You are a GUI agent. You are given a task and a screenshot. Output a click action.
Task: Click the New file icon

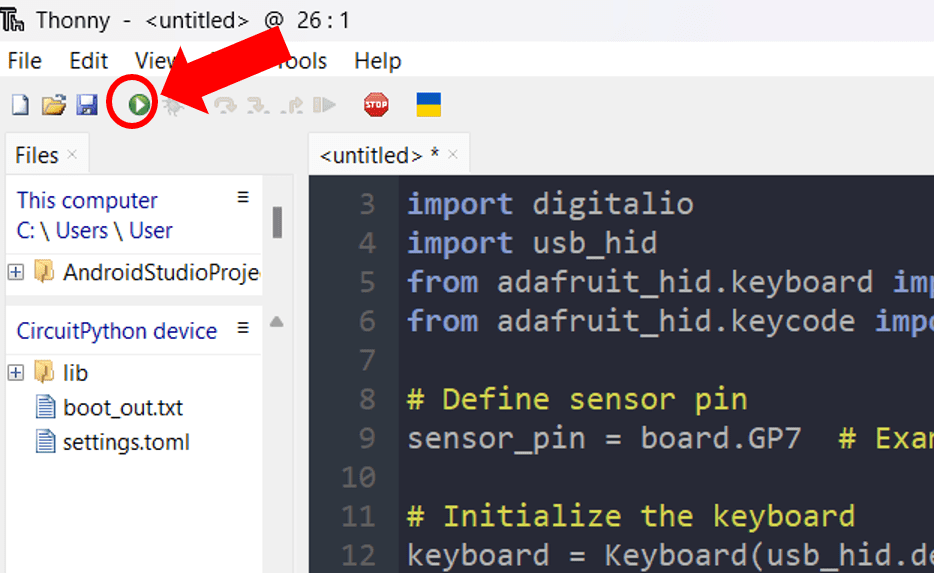pos(19,105)
